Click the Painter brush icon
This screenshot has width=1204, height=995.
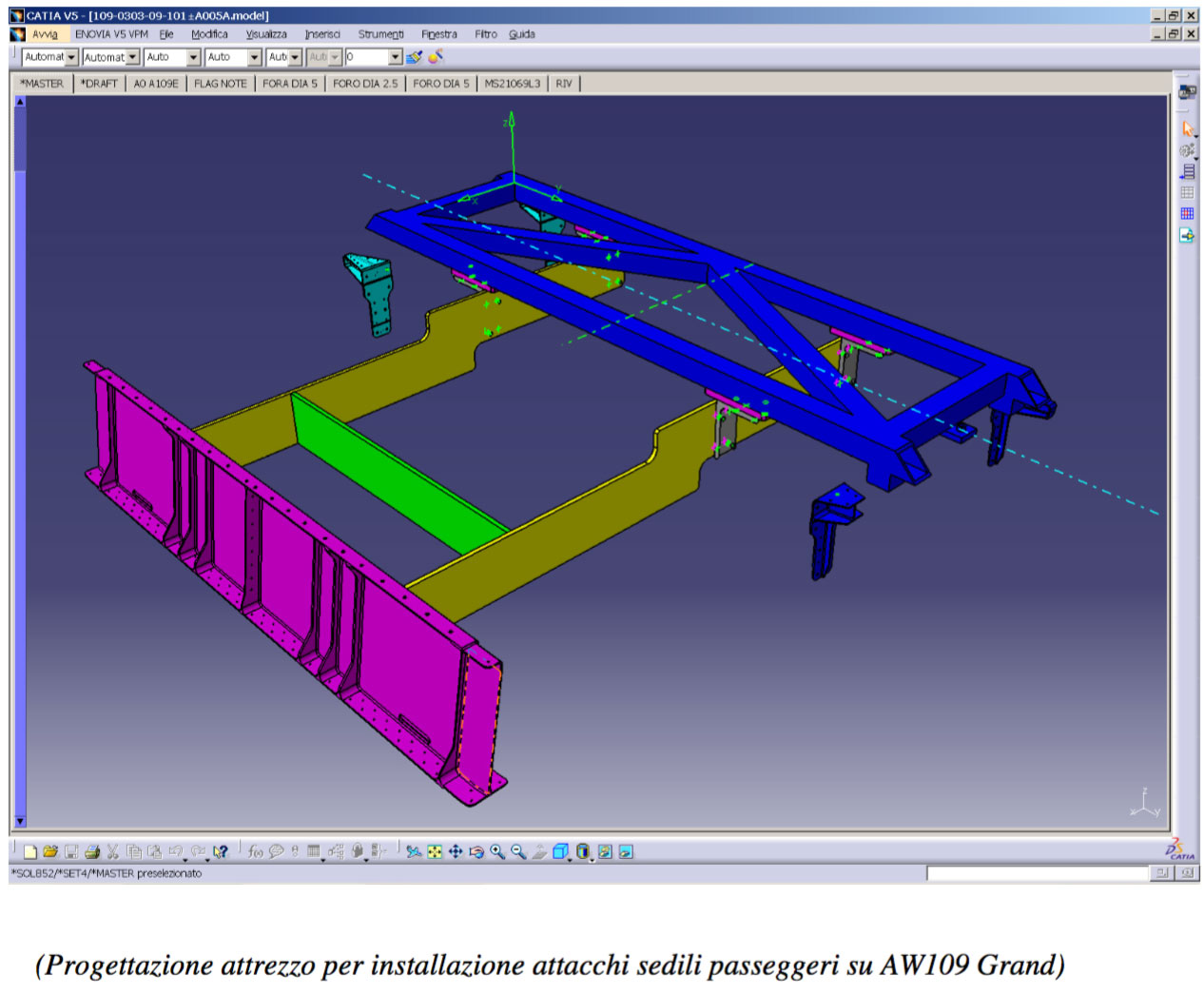[x=414, y=57]
